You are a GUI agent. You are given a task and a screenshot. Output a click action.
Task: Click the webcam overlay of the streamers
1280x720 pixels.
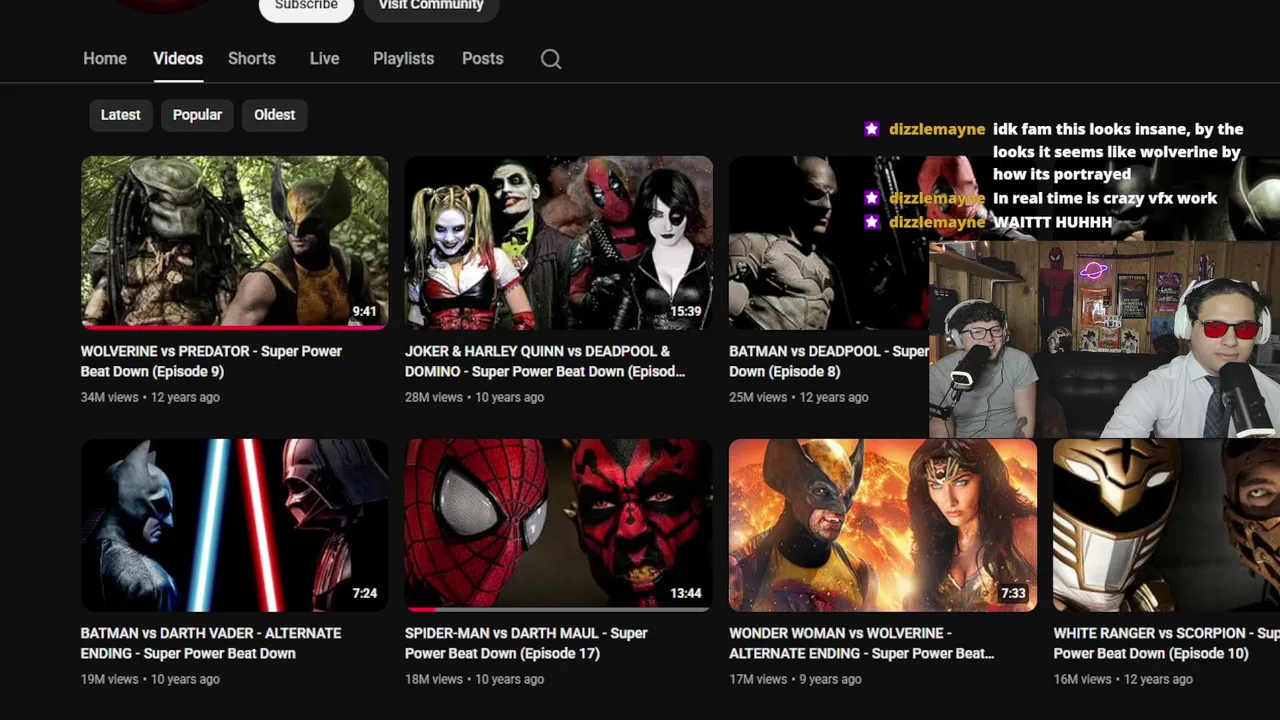(1104, 339)
